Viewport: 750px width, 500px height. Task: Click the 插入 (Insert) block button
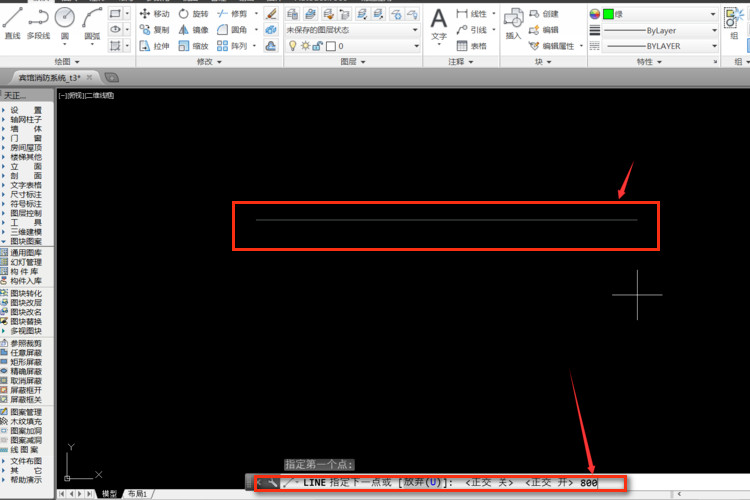click(x=513, y=23)
